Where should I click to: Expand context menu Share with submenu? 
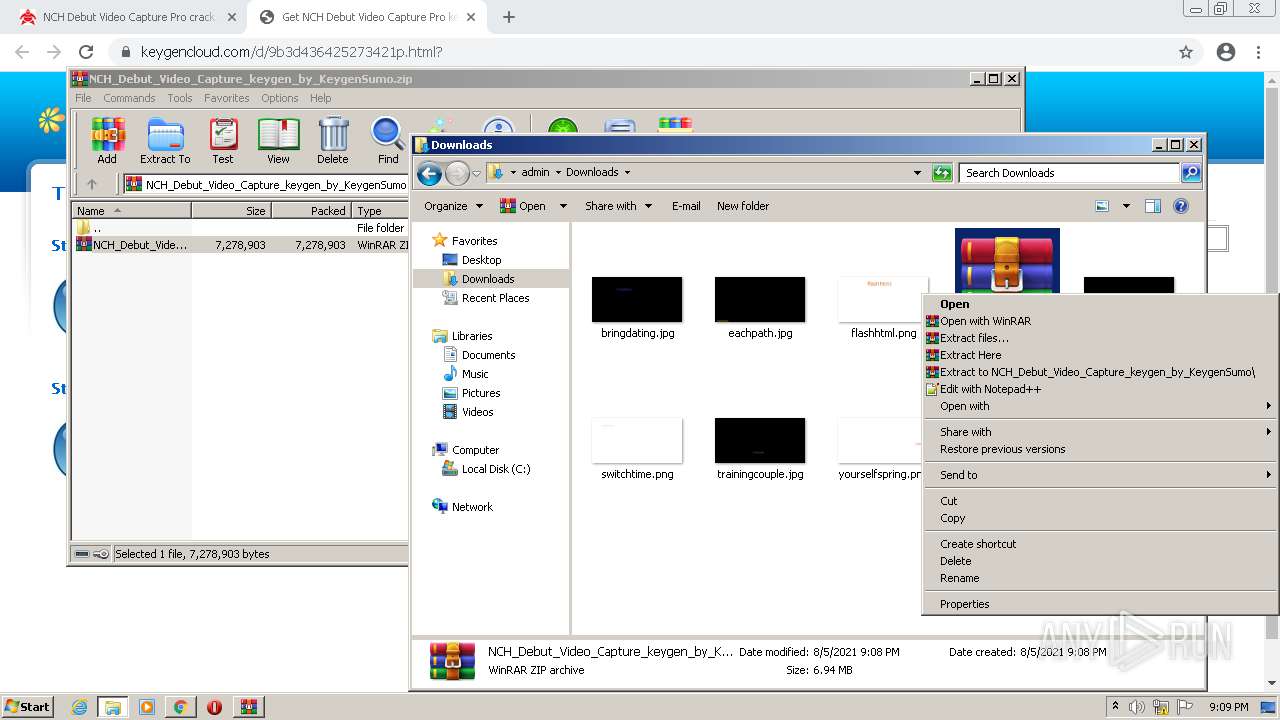1100,432
